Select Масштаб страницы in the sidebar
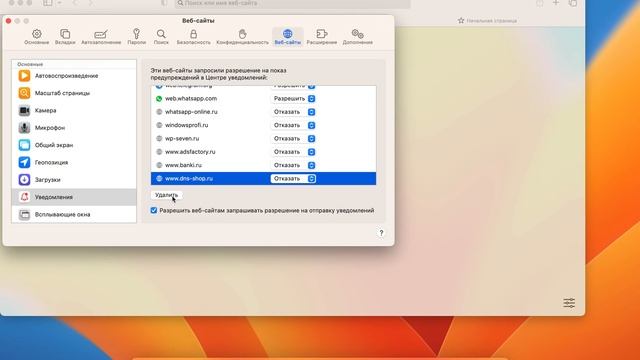This screenshot has height=360, width=640. (74, 93)
